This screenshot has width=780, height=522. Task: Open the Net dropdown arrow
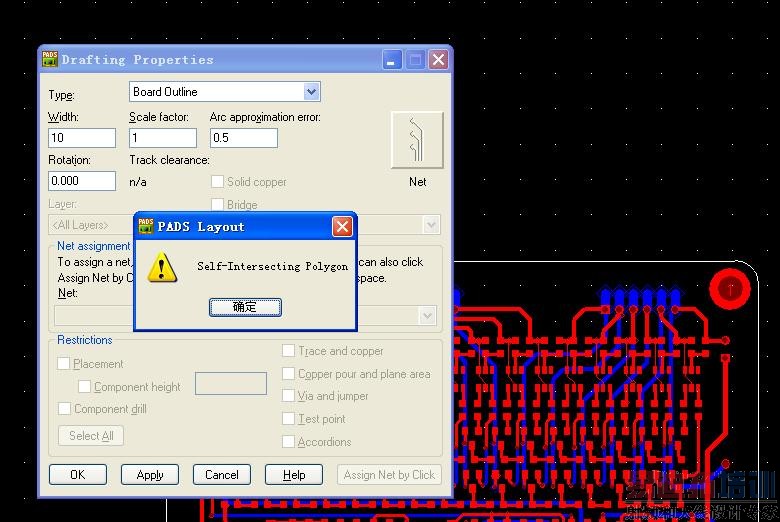pos(427,315)
